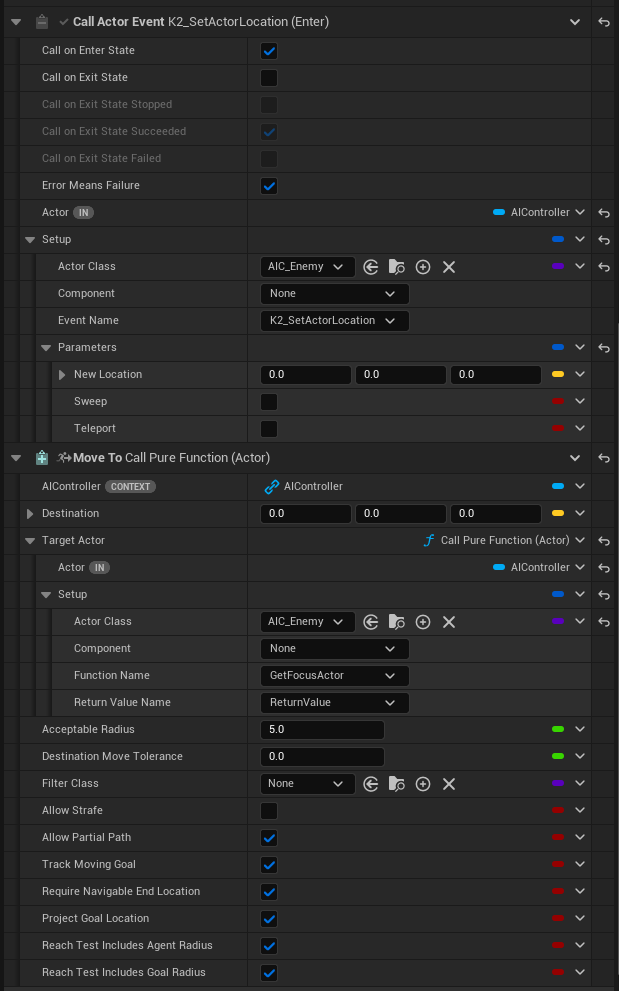Collapse the Parameters section
619x991 pixels.
tap(46, 348)
